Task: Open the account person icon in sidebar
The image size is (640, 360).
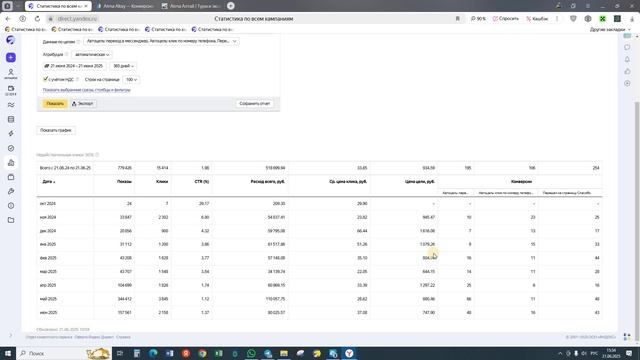Action: click(11, 73)
